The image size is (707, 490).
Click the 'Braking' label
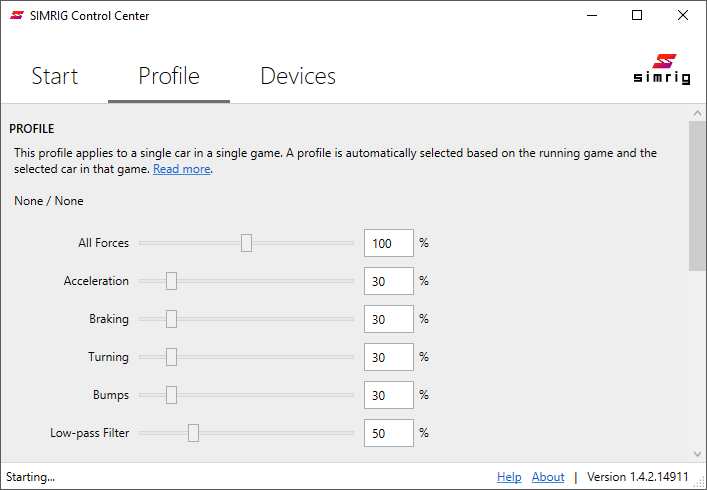[x=109, y=319]
